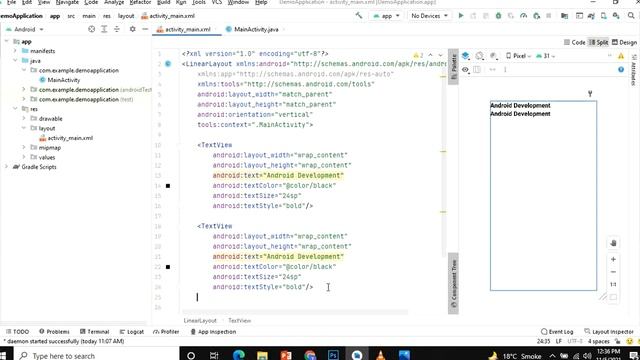Screen dimensions: 640x360
Task: Open the Project Structure folder icon in toolbar
Action: tap(564, 16)
